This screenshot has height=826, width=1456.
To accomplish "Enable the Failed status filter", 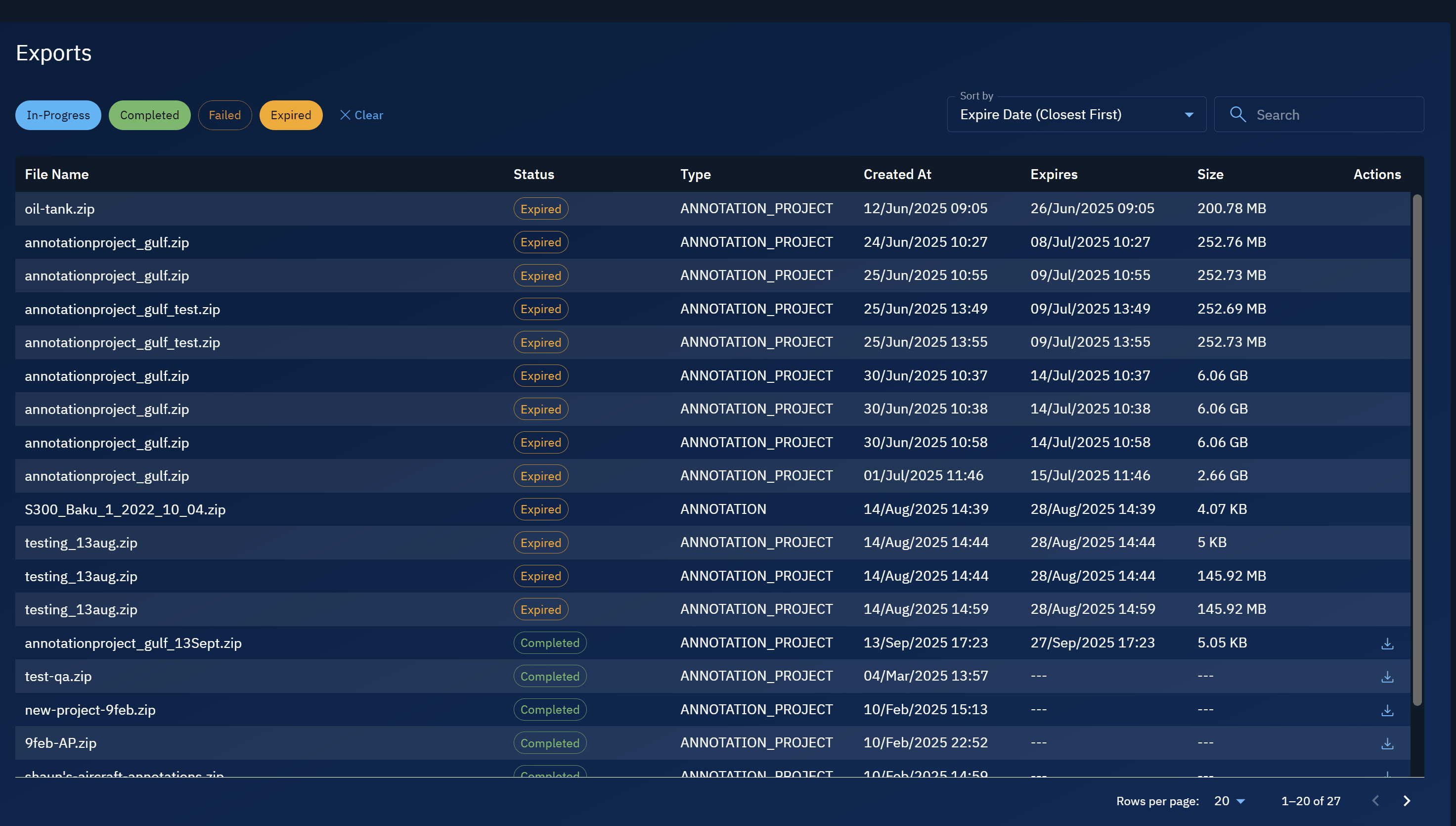I will [225, 115].
